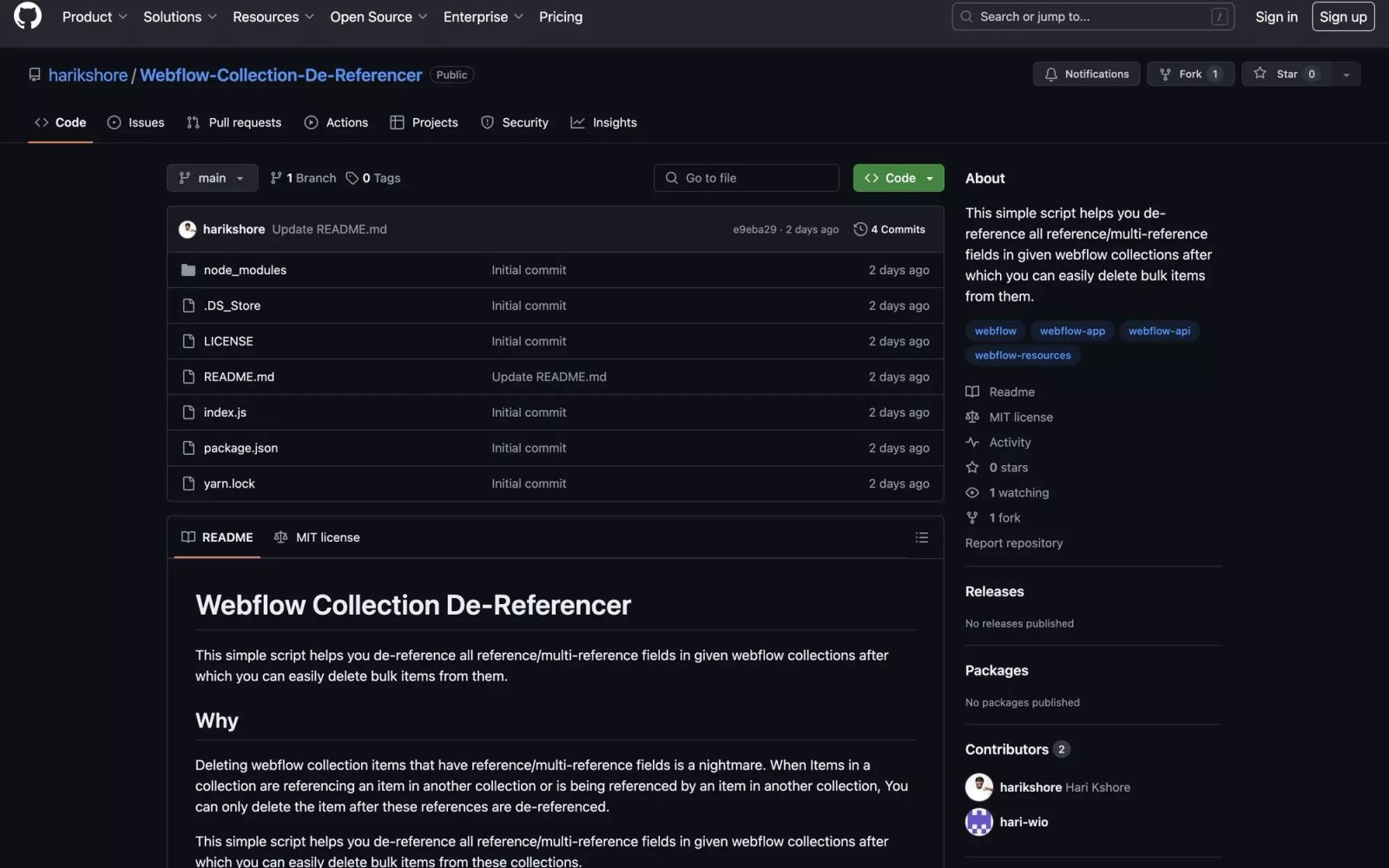Switch to the Pull requests tab
The width and height of the screenshot is (1389, 868).
(234, 122)
